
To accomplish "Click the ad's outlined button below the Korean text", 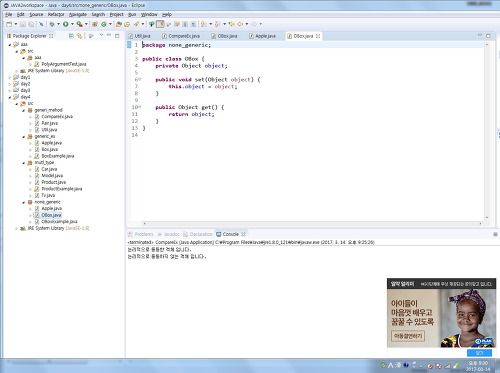I will coord(408,336).
